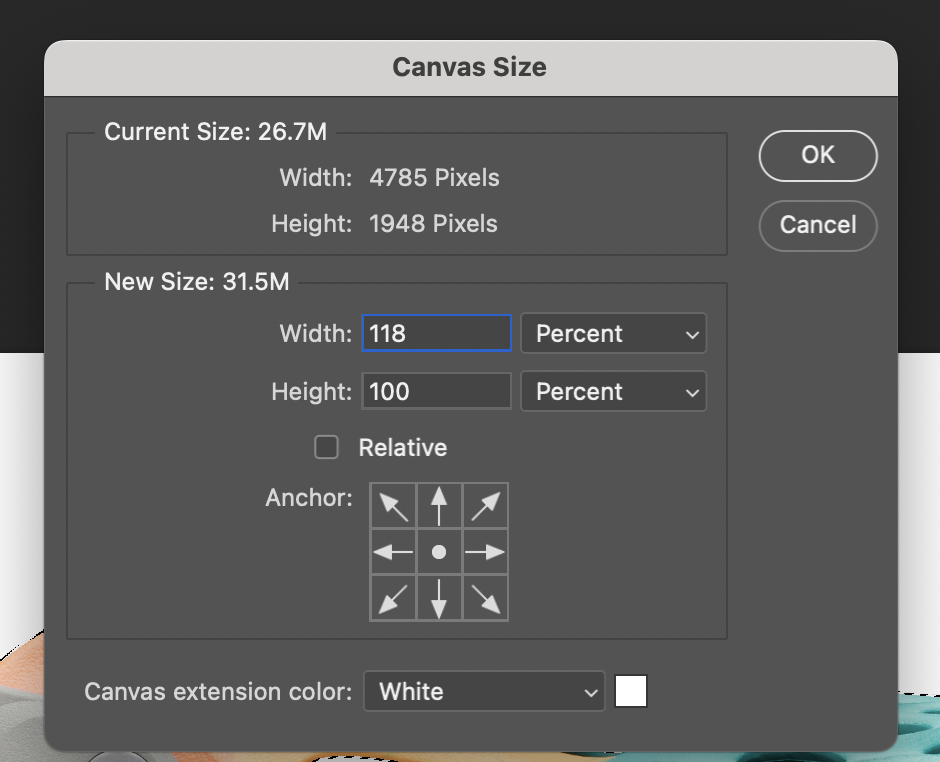940x762 pixels.
Task: Select the middle-left anchor arrow
Action: (x=393, y=551)
